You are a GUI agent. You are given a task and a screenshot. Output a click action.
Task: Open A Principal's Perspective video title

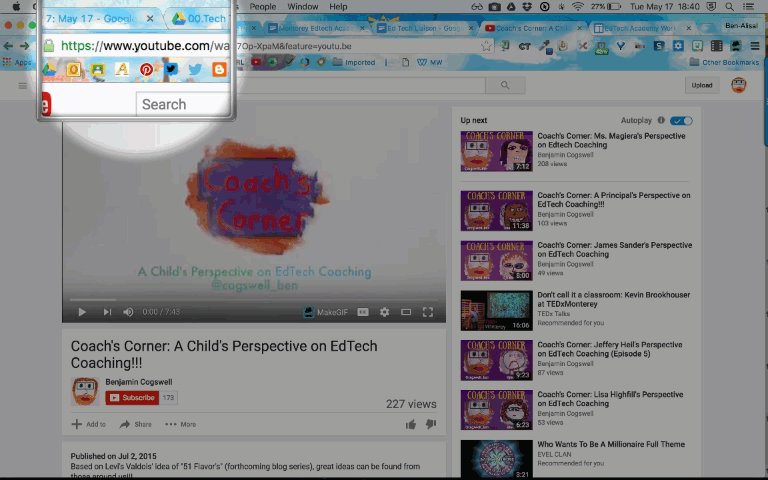[x=614, y=200]
